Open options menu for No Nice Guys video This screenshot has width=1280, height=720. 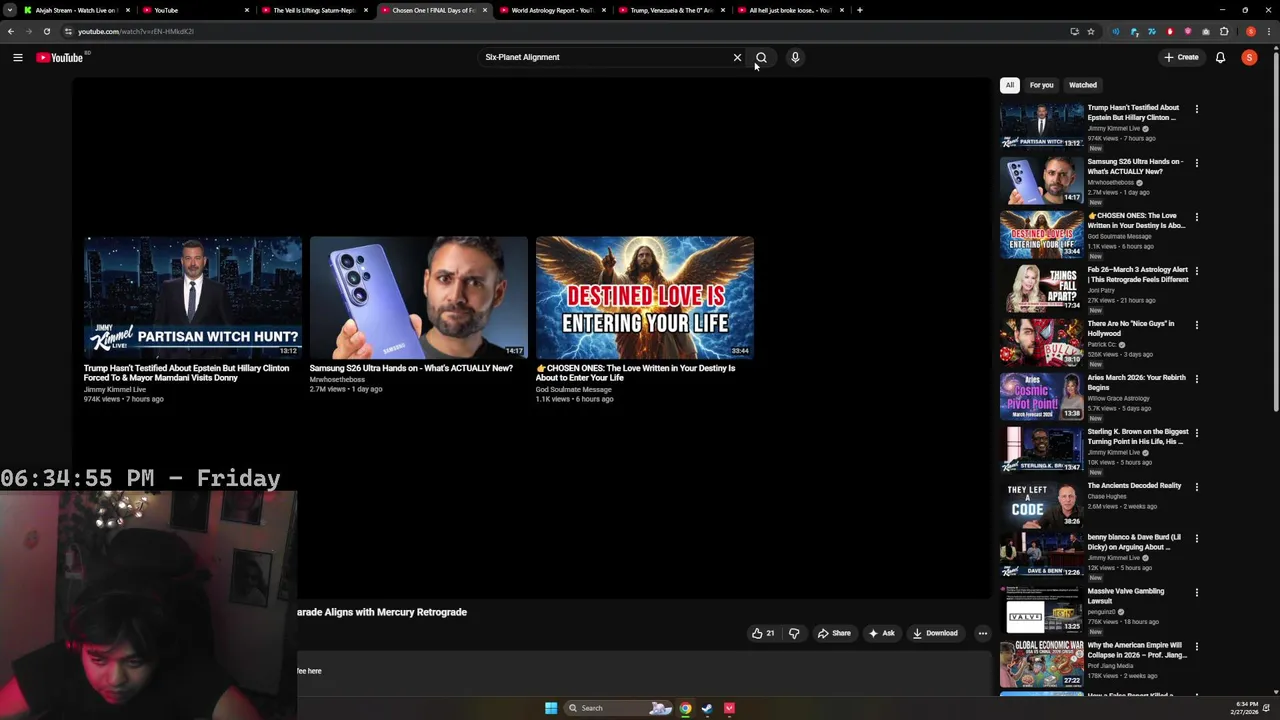pyautogui.click(x=1196, y=325)
